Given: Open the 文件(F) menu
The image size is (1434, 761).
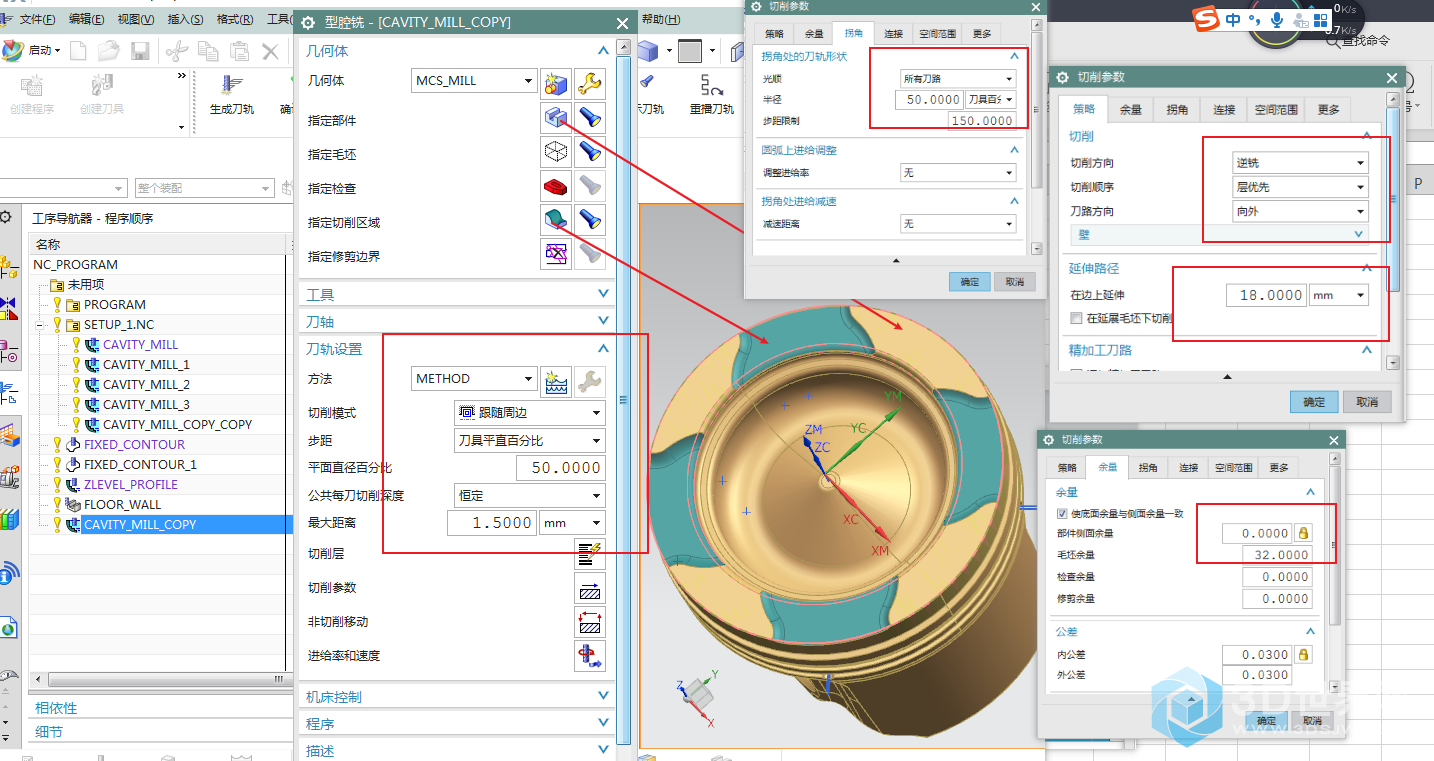Looking at the screenshot, I should 37,19.
